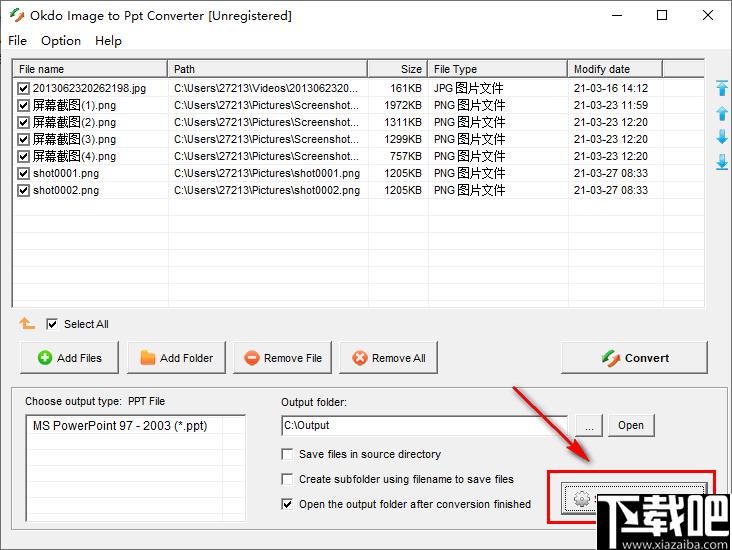This screenshot has width=732, height=550.
Task: Uncheck 屏幕截图(1).png checkbox
Action: pos(23,105)
